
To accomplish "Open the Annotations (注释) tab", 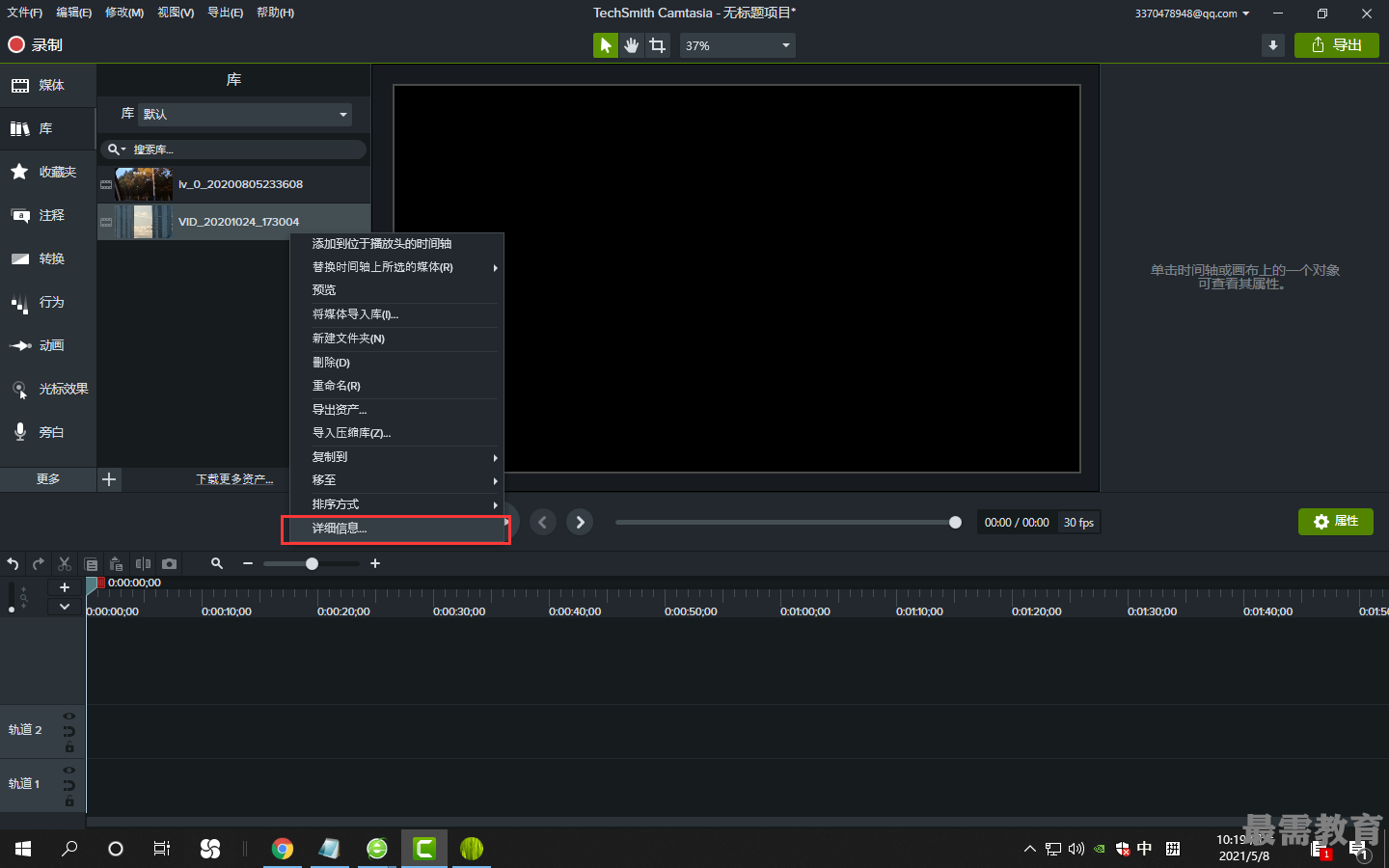I will coord(47,215).
